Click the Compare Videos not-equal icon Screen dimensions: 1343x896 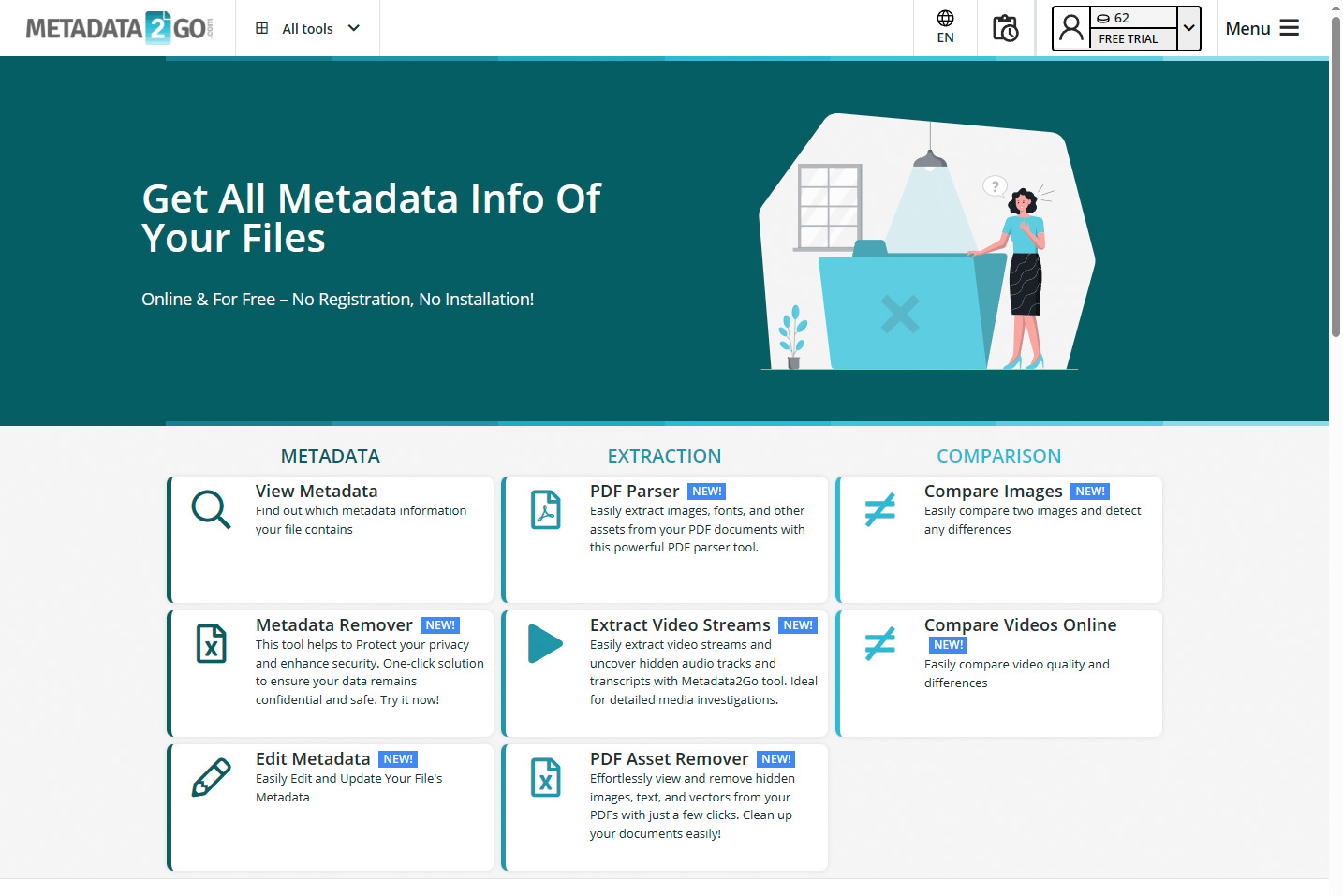[x=880, y=643]
